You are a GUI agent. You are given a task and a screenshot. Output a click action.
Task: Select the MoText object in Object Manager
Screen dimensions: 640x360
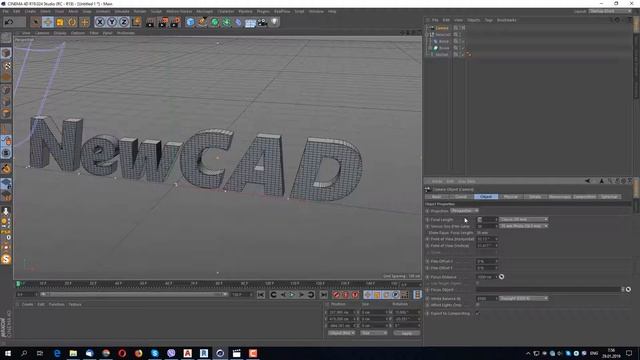point(442,54)
